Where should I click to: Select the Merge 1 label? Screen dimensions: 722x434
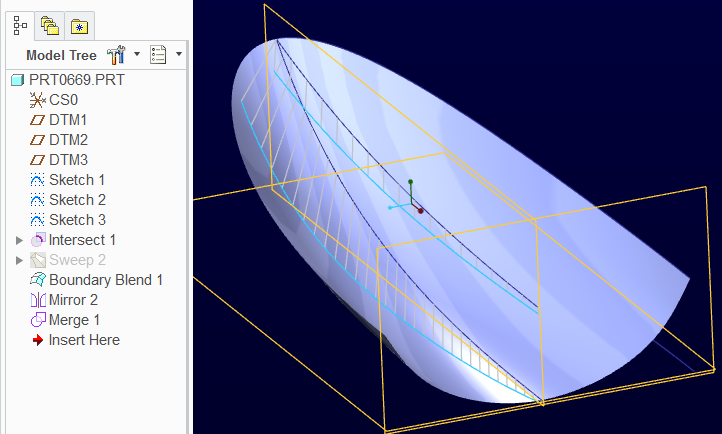(x=74, y=320)
